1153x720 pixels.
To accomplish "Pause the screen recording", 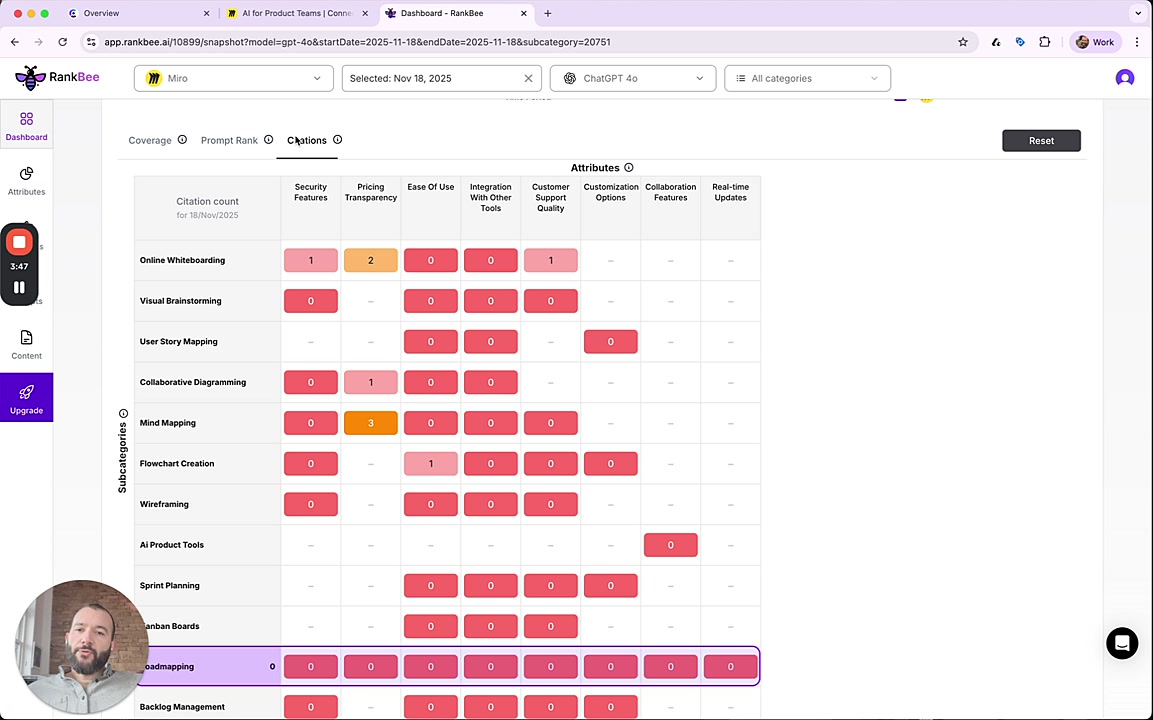I will [x=19, y=287].
